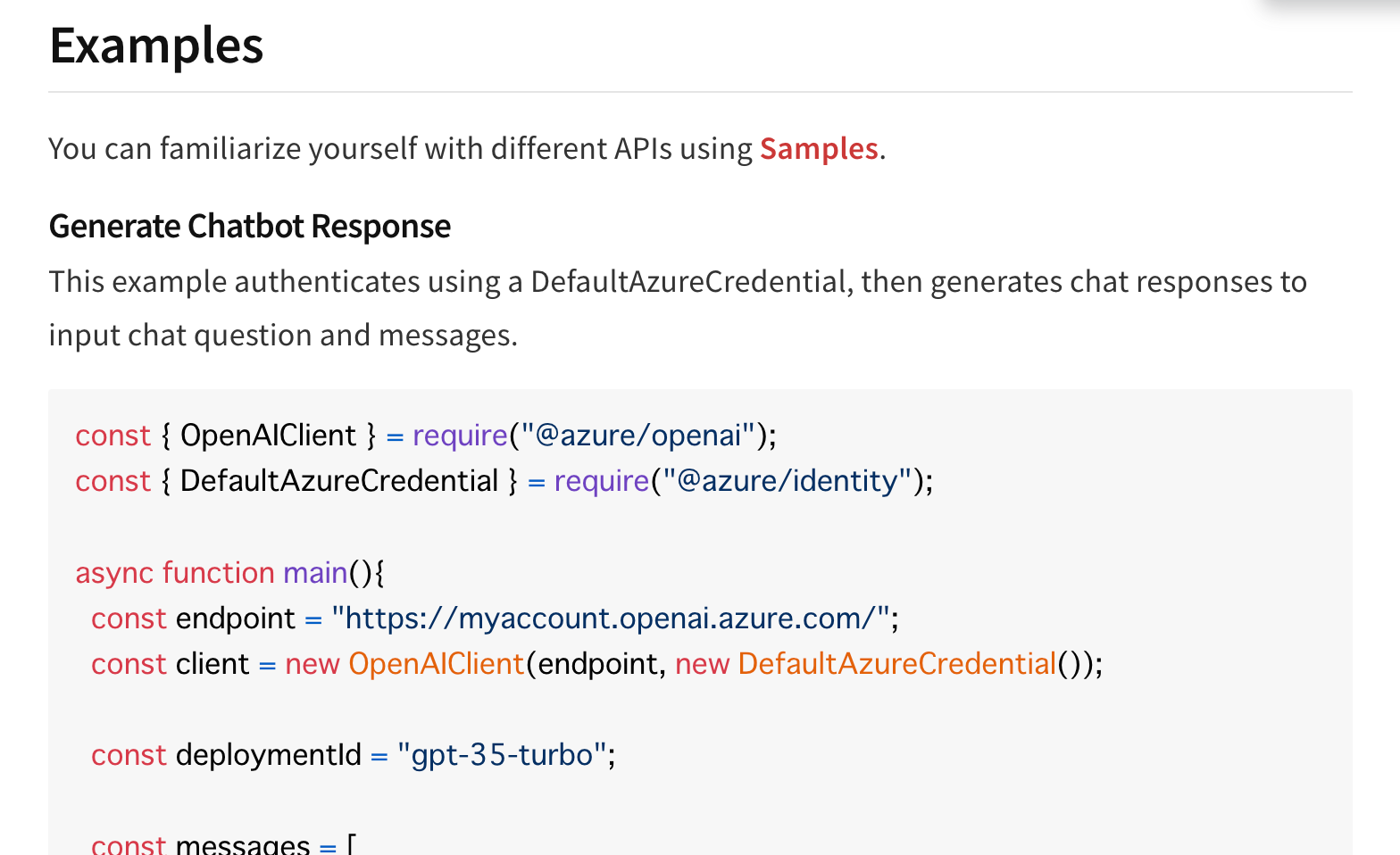
Task: Click the endpoint variable declaration name
Action: (x=236, y=618)
